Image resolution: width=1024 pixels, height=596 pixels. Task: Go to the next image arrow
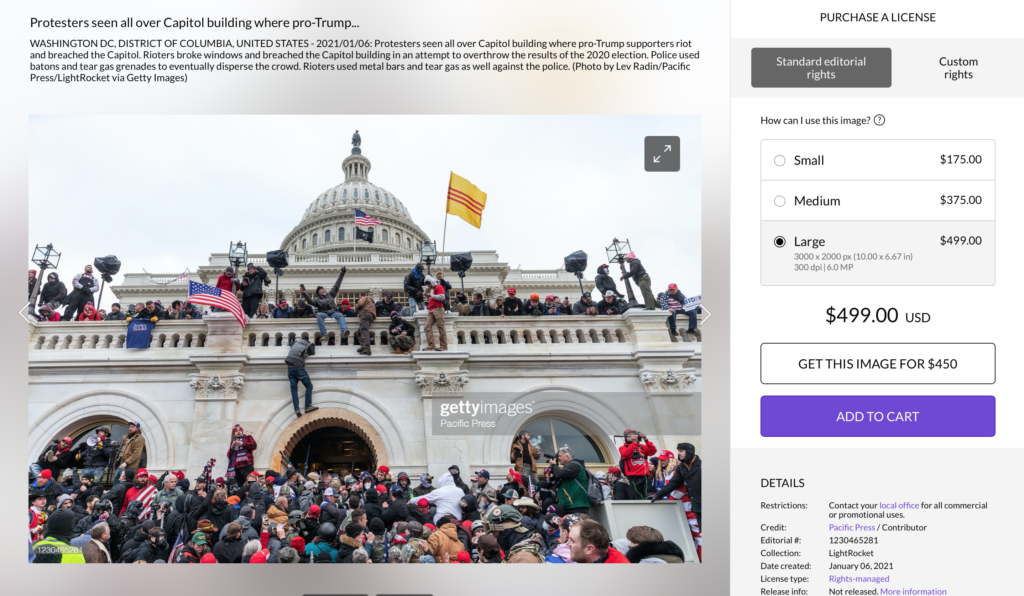click(x=705, y=315)
